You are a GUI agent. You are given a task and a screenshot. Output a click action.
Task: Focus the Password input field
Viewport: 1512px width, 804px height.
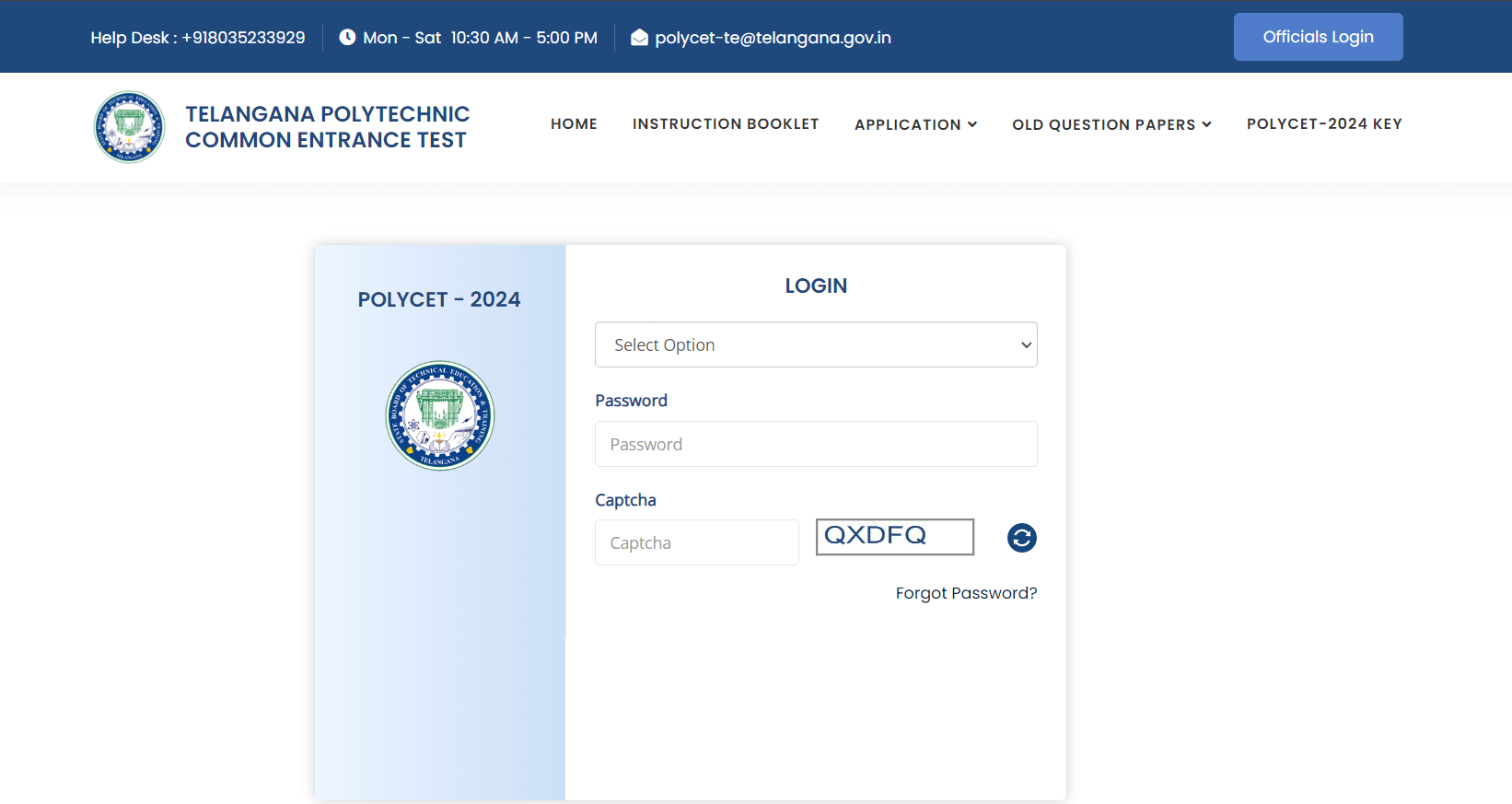coord(816,444)
